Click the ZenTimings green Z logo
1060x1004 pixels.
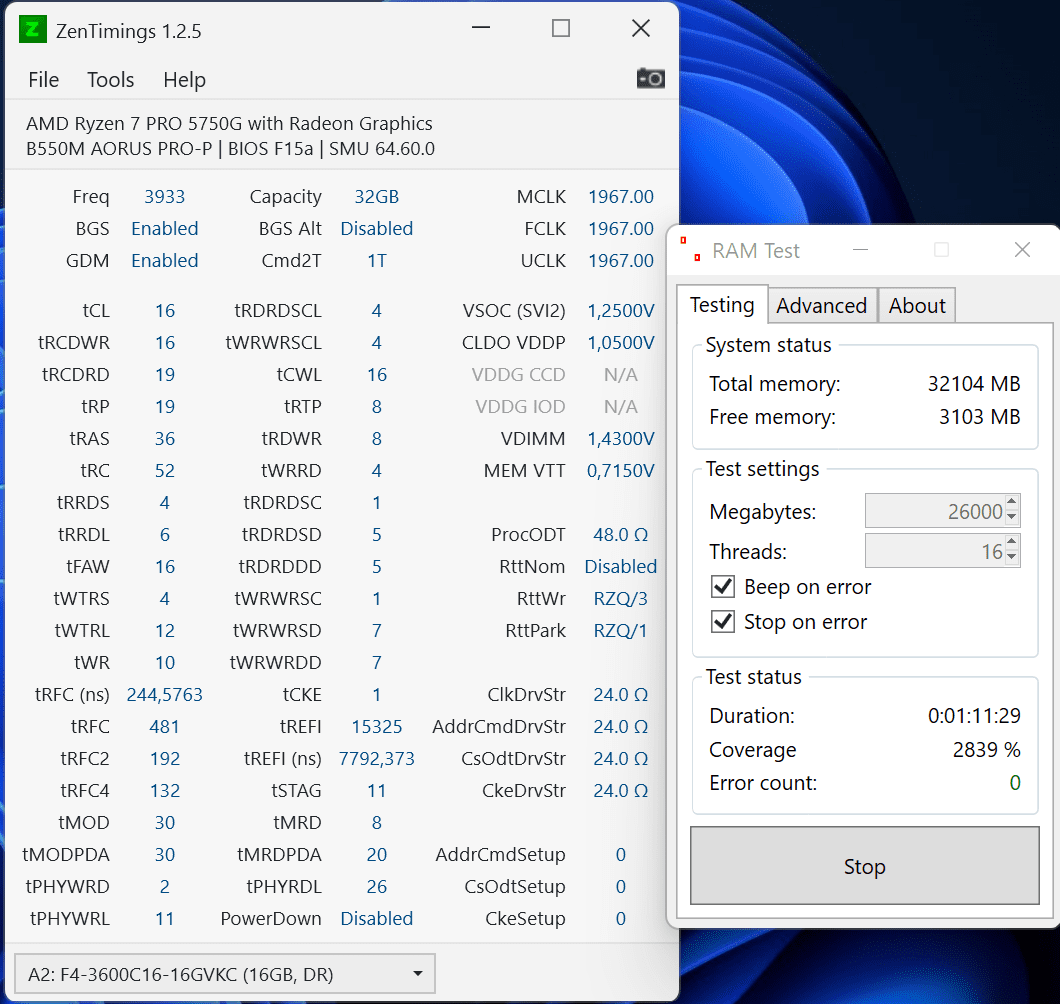[32, 30]
